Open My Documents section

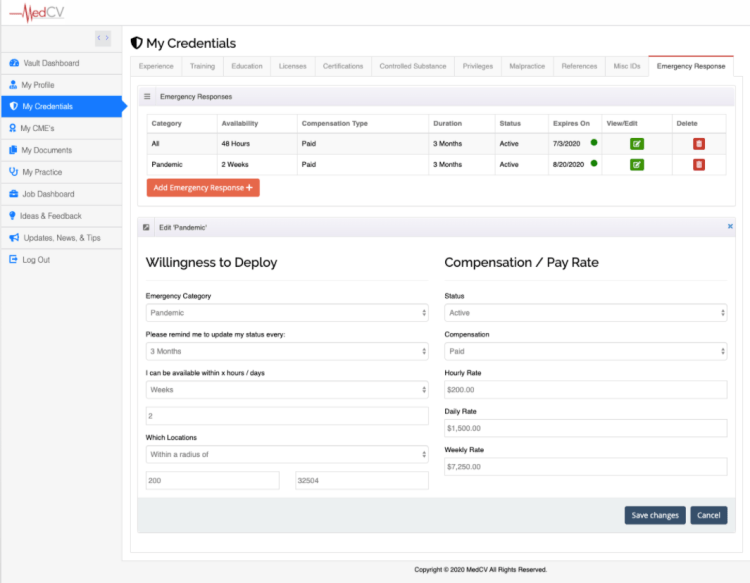click(x=61, y=150)
